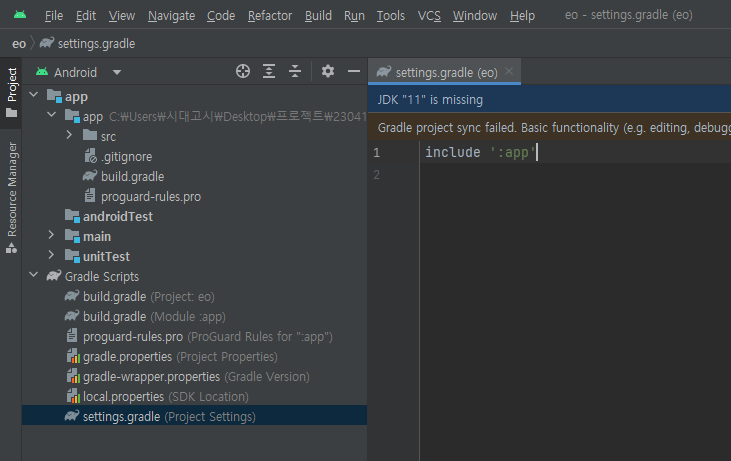The width and height of the screenshot is (731, 461).
Task: Click the Project tool window folder icon
Action: [x=11, y=113]
